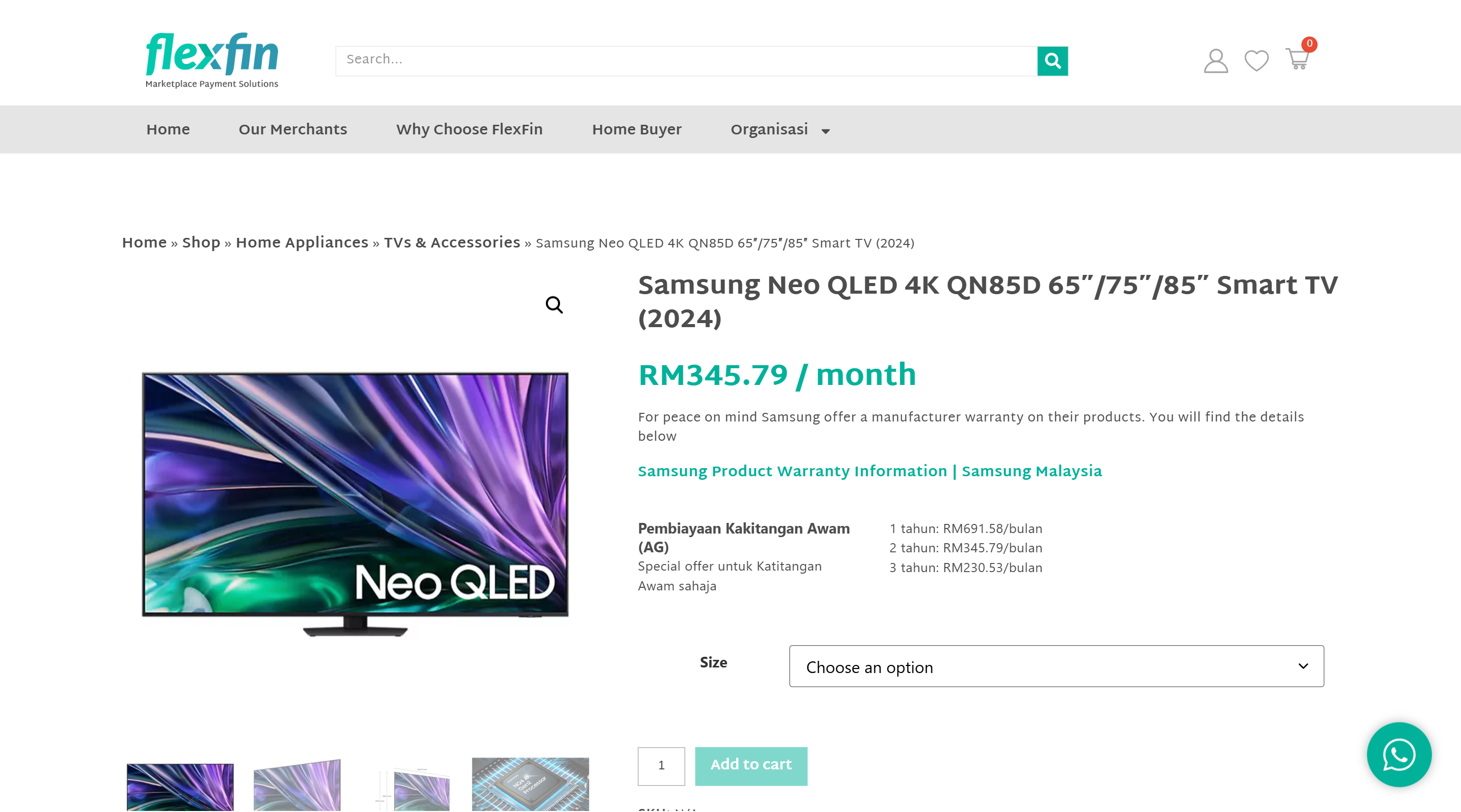The height and width of the screenshot is (812, 1461).
Task: Expand the Organisasi menu arrow
Action: coord(826,131)
